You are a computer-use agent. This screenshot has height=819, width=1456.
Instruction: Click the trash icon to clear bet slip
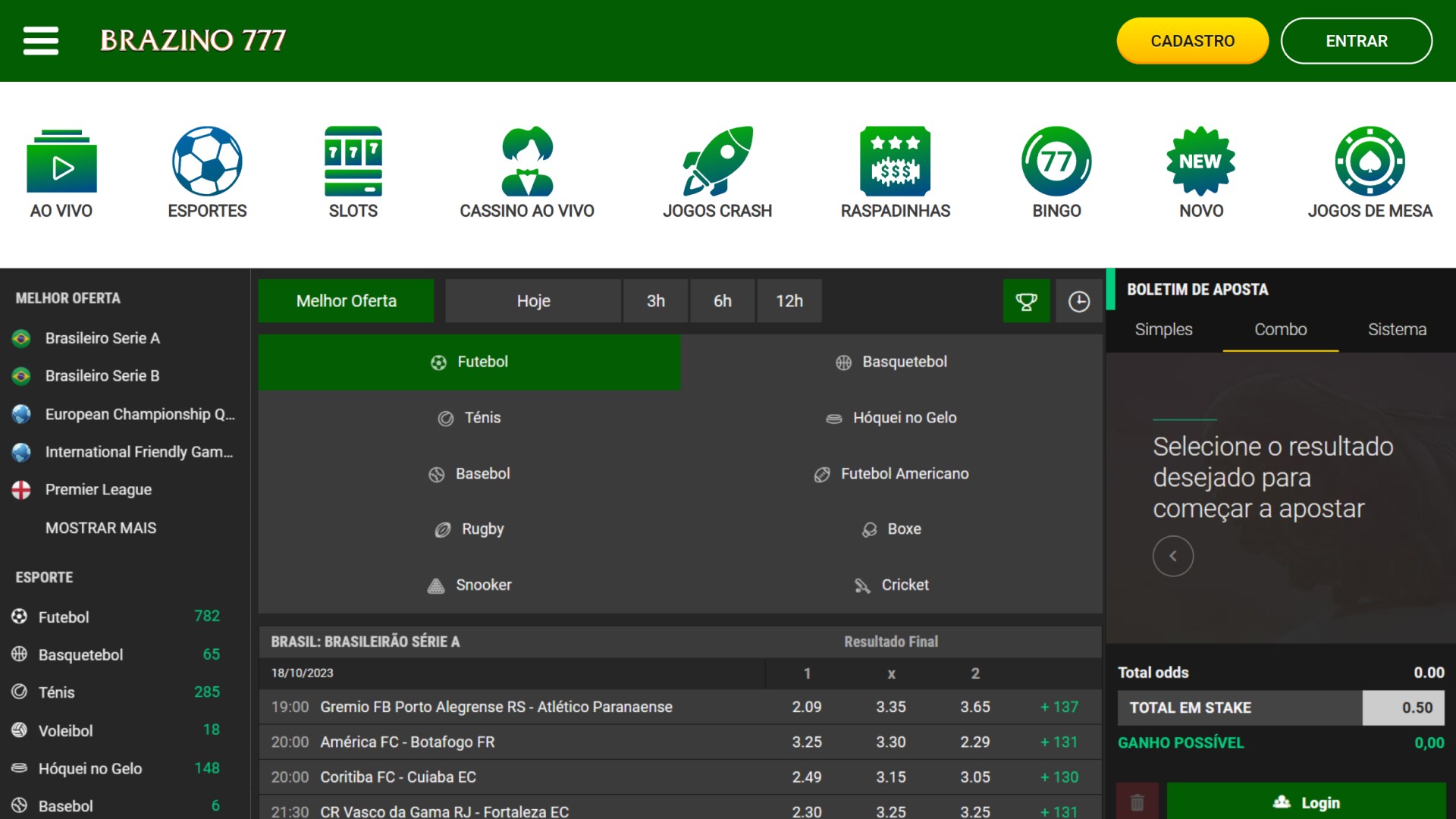pos(1137,802)
